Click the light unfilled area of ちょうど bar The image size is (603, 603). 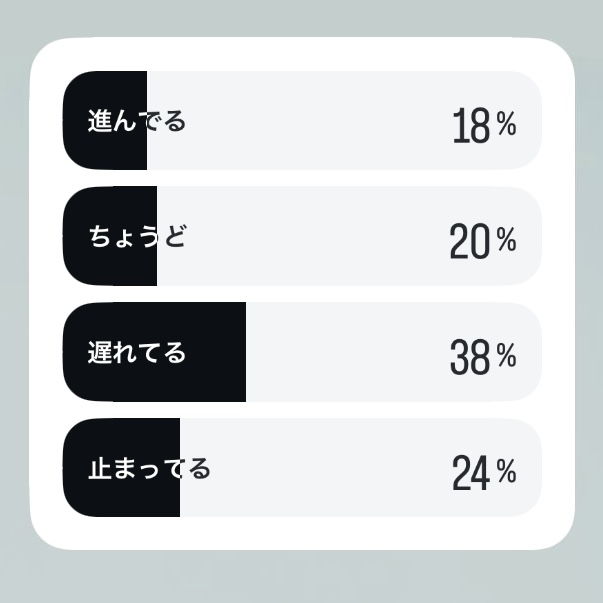tap(350, 236)
